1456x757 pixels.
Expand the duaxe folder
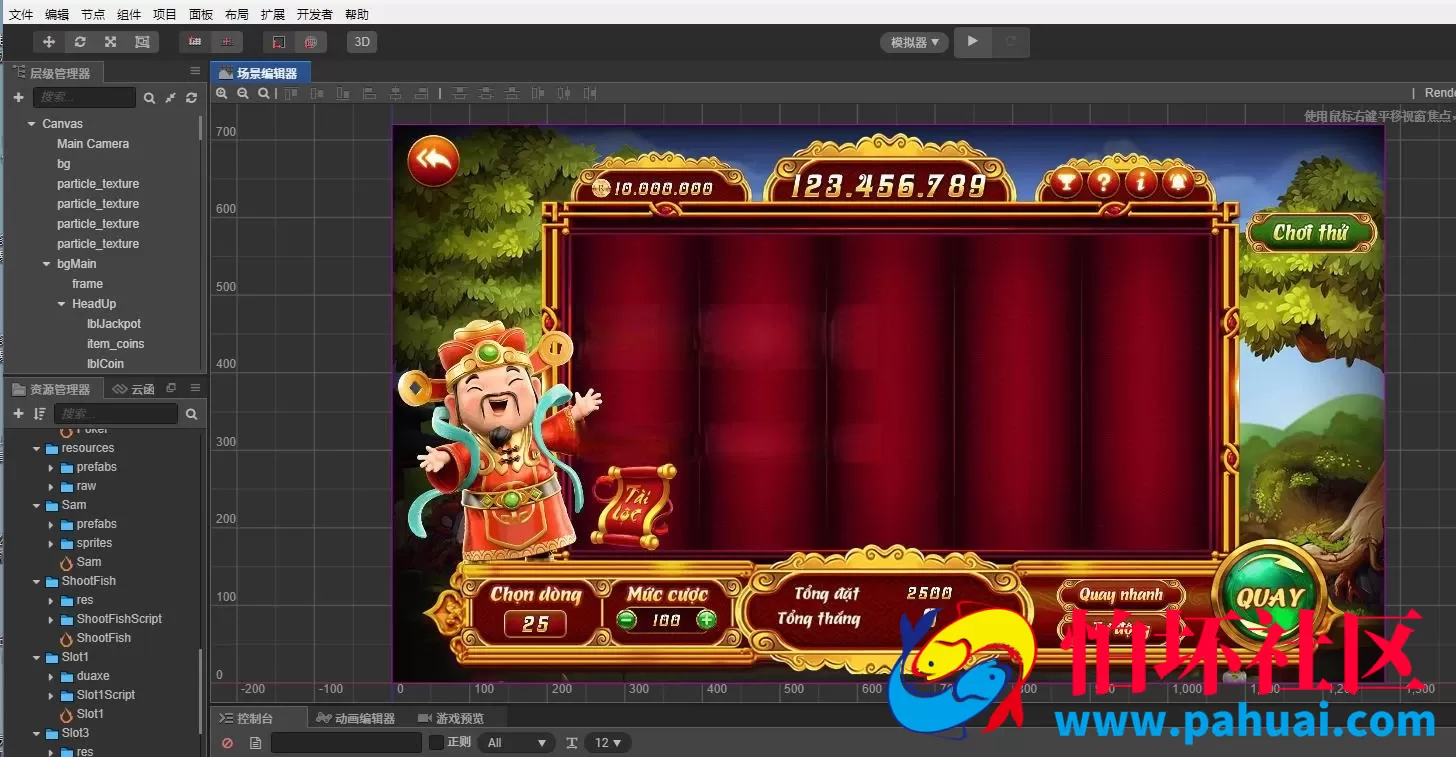pyautogui.click(x=52, y=676)
